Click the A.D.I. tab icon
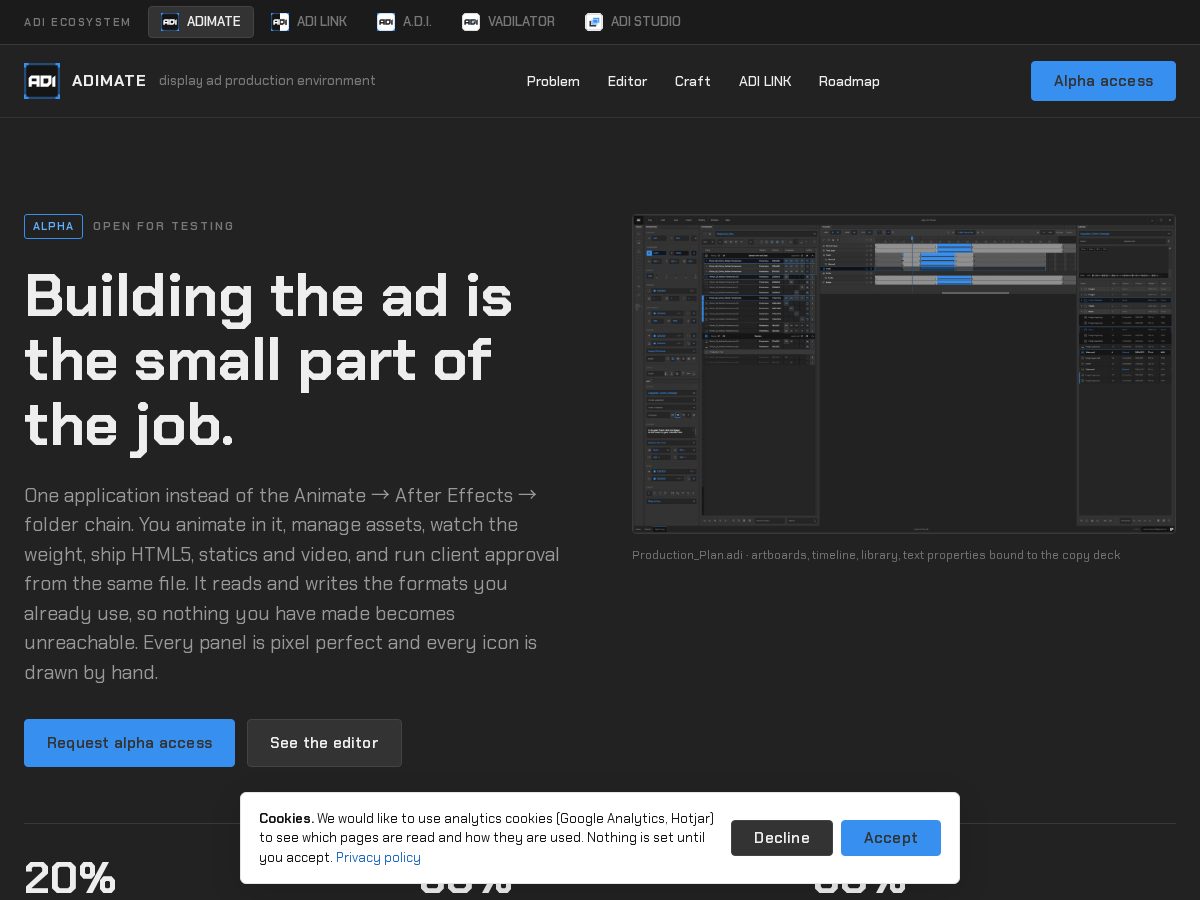1200x900 pixels. click(x=386, y=22)
